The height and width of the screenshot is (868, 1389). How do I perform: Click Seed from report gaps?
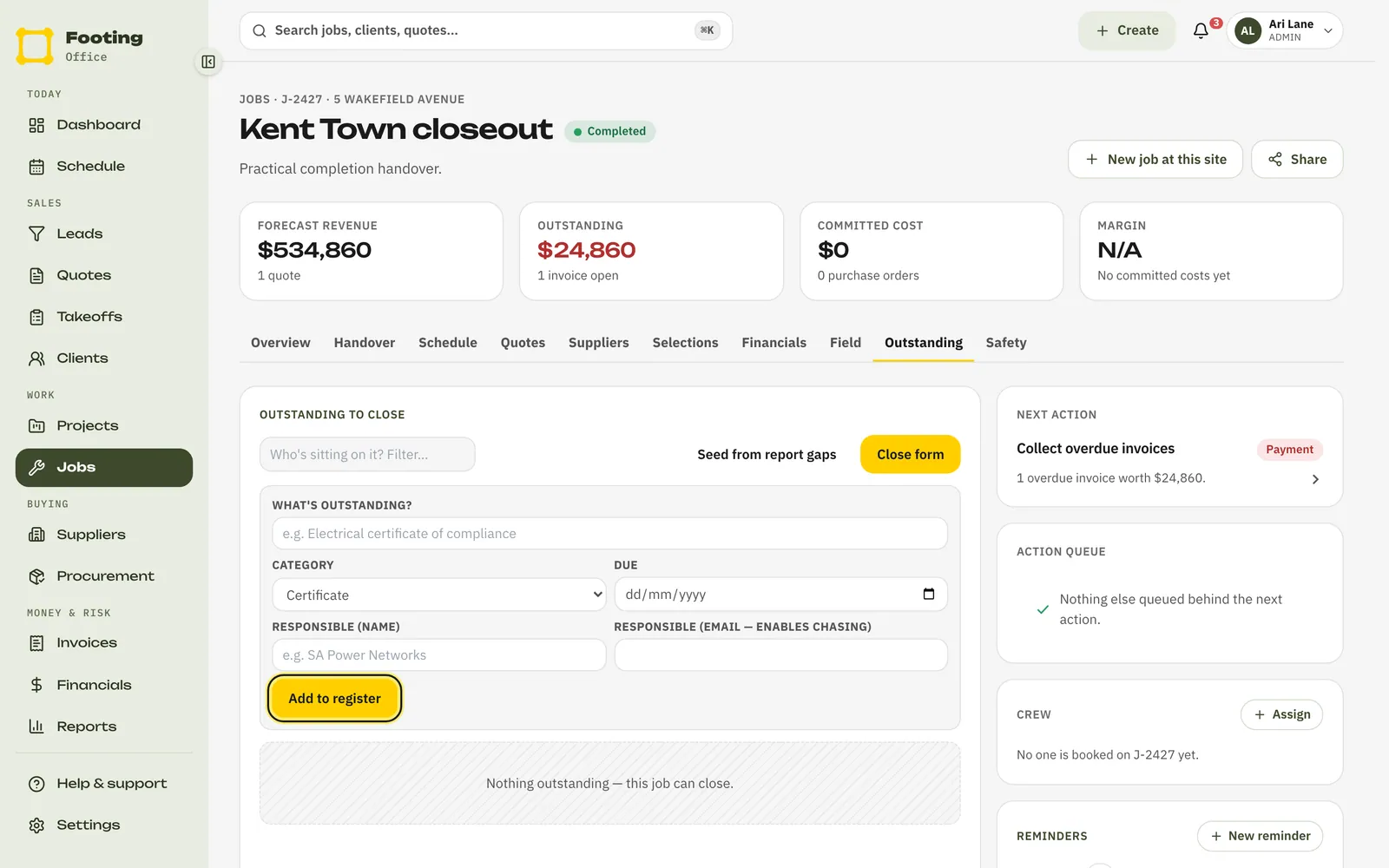click(767, 455)
